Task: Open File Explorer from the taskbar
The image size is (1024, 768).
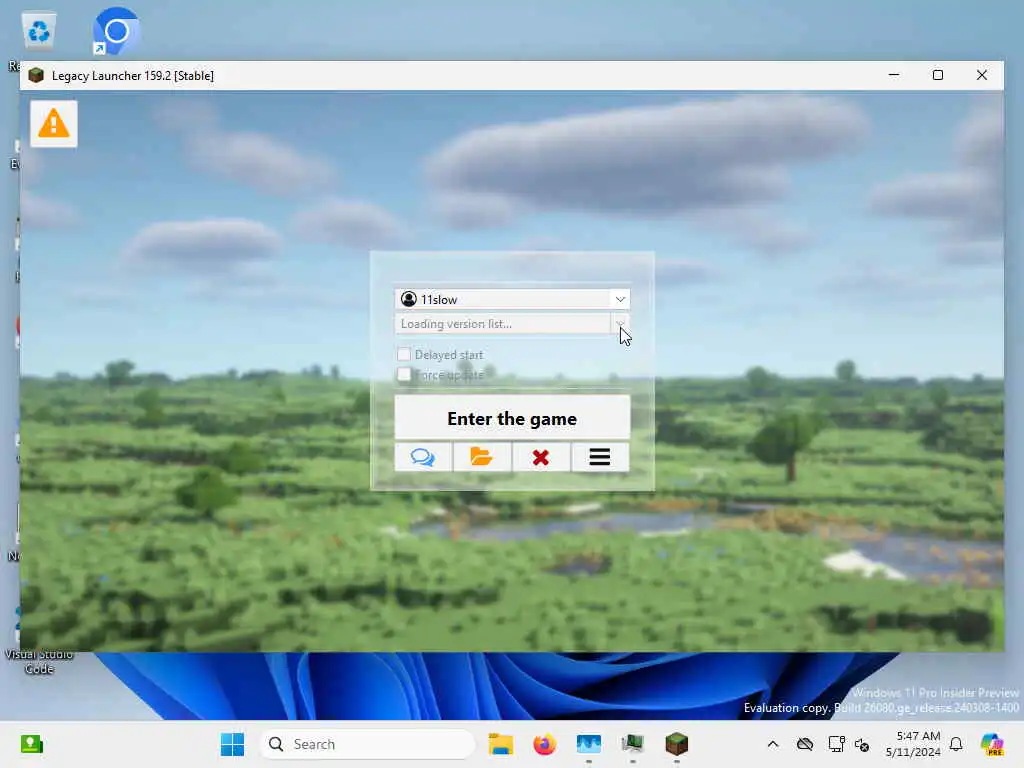Action: point(501,744)
